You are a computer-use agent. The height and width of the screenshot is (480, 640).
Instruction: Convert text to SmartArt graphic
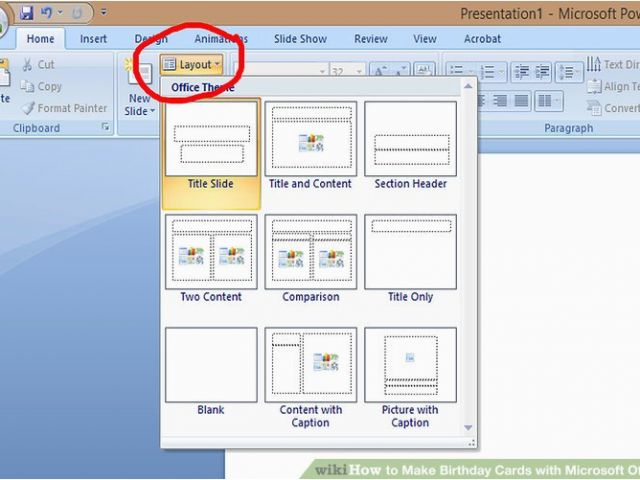pos(613,108)
